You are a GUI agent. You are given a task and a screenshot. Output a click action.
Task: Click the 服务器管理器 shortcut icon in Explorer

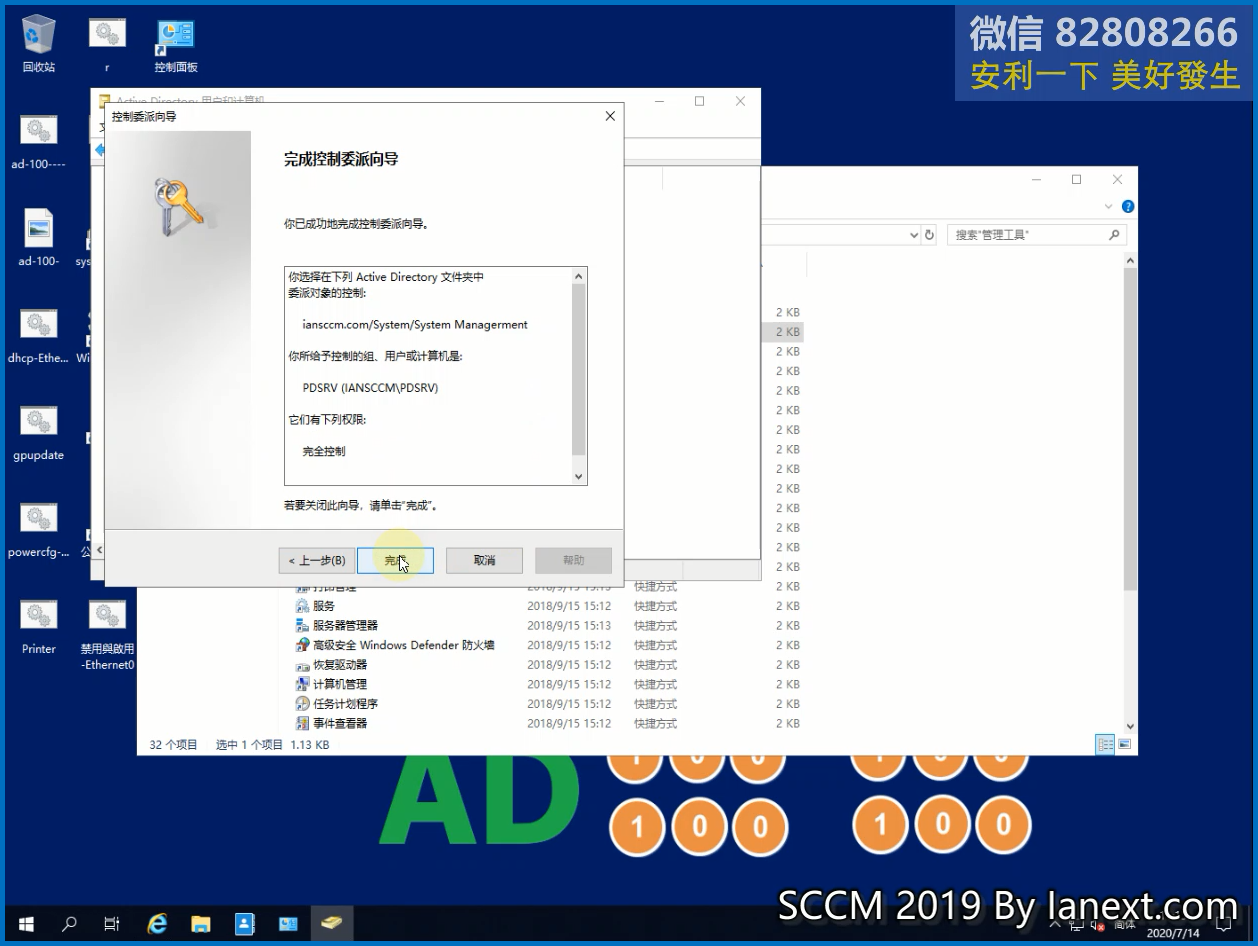pos(302,626)
